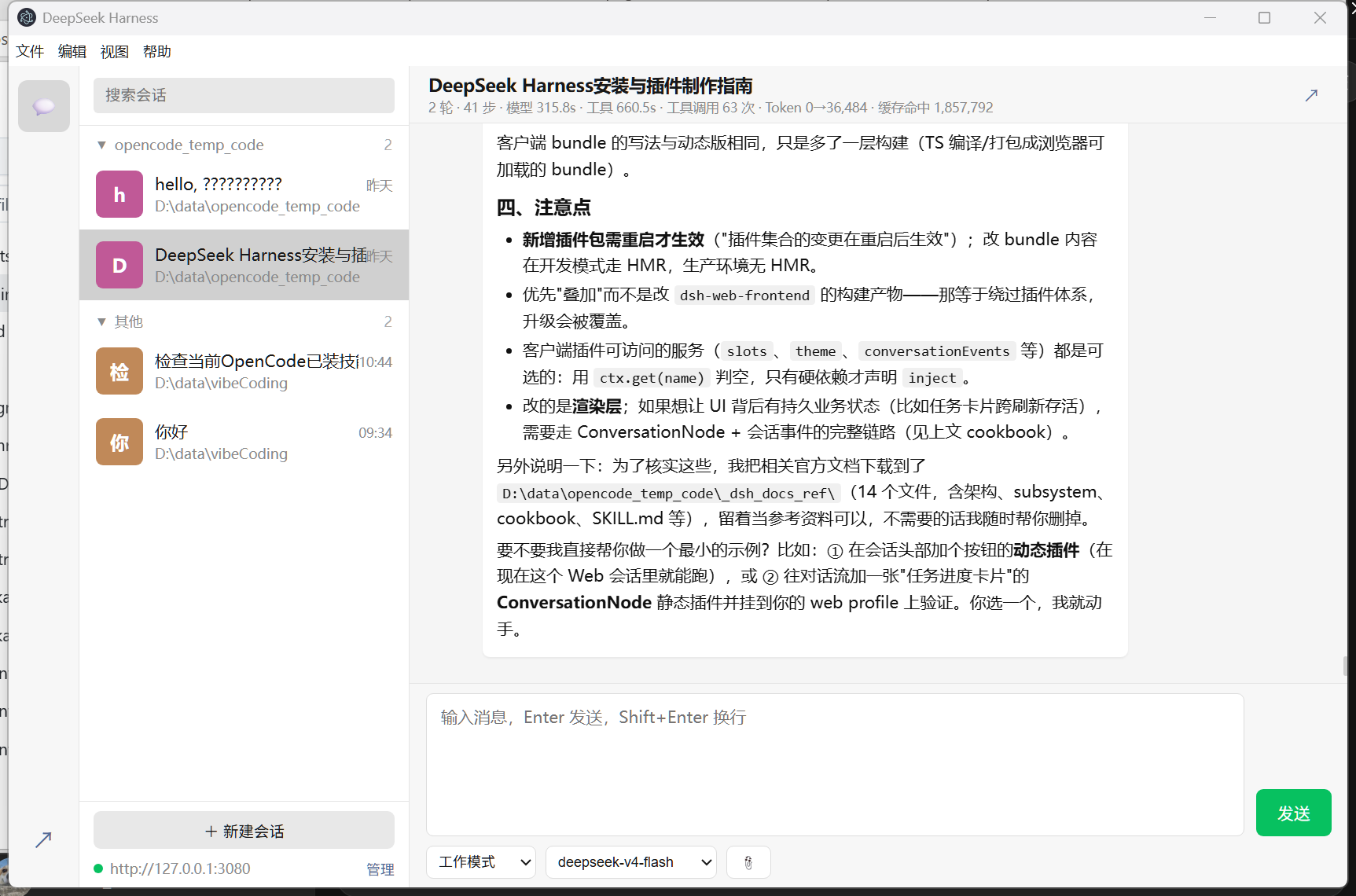Select the "DeepSeek Harness安装与插" conversation title in list
The height and width of the screenshot is (896, 1356).
click(261, 255)
